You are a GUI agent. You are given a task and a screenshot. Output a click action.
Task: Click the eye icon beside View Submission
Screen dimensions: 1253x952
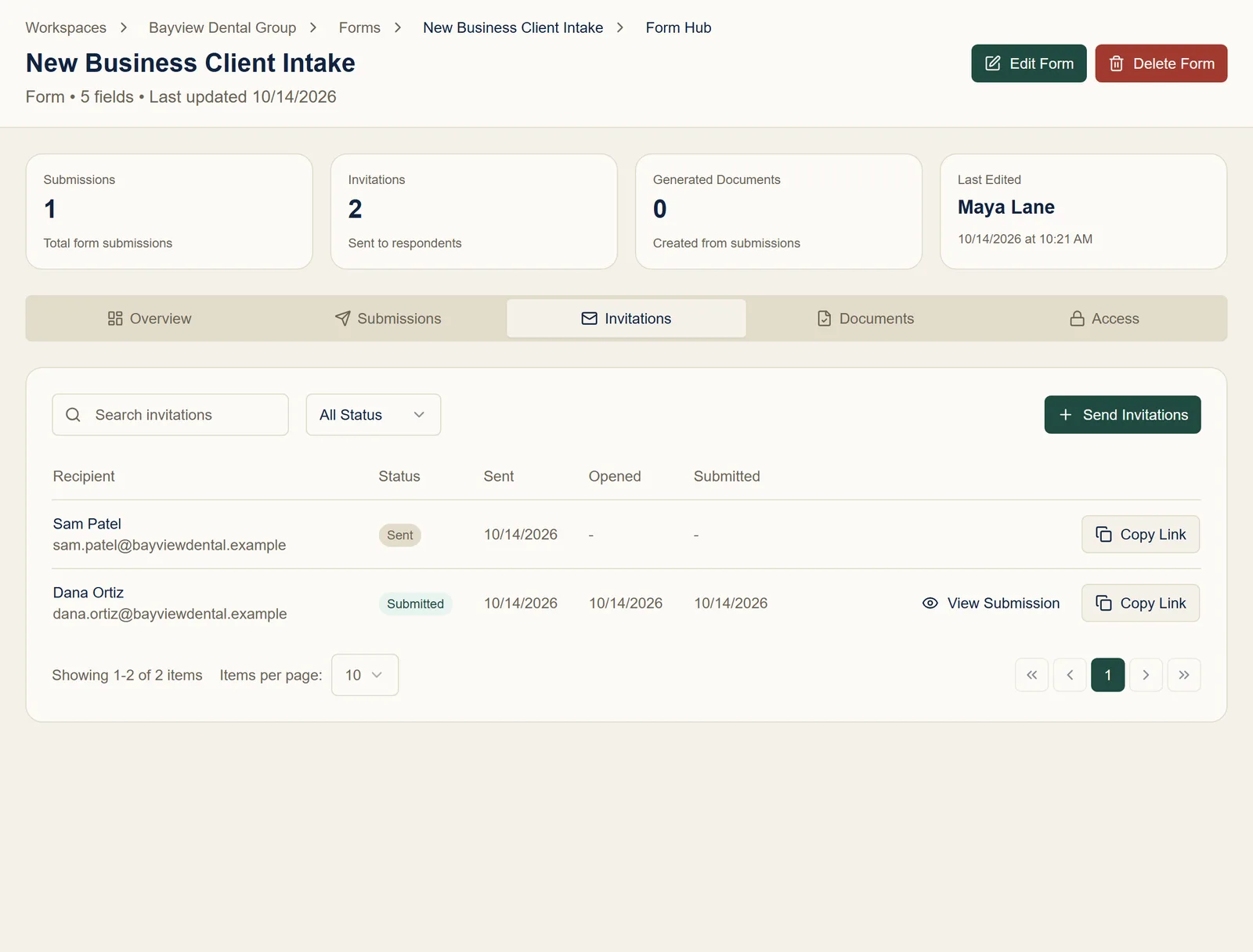pyautogui.click(x=930, y=603)
